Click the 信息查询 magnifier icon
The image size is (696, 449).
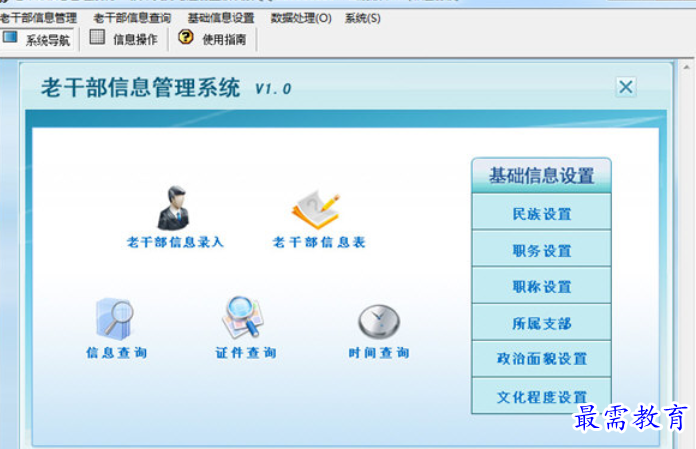pos(115,319)
